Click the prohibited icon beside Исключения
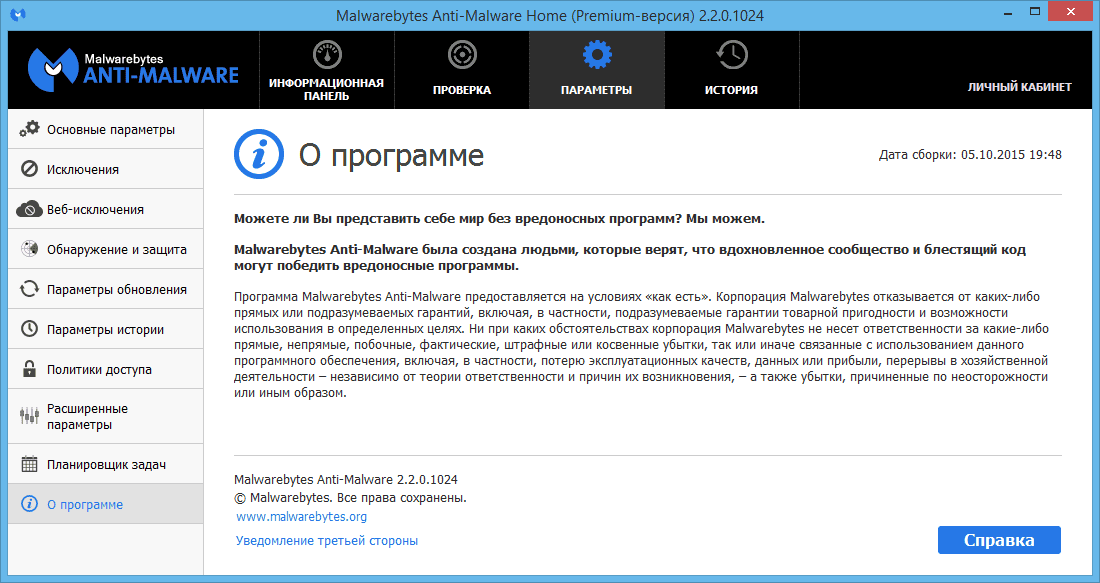This screenshot has width=1100, height=583. click(29, 169)
